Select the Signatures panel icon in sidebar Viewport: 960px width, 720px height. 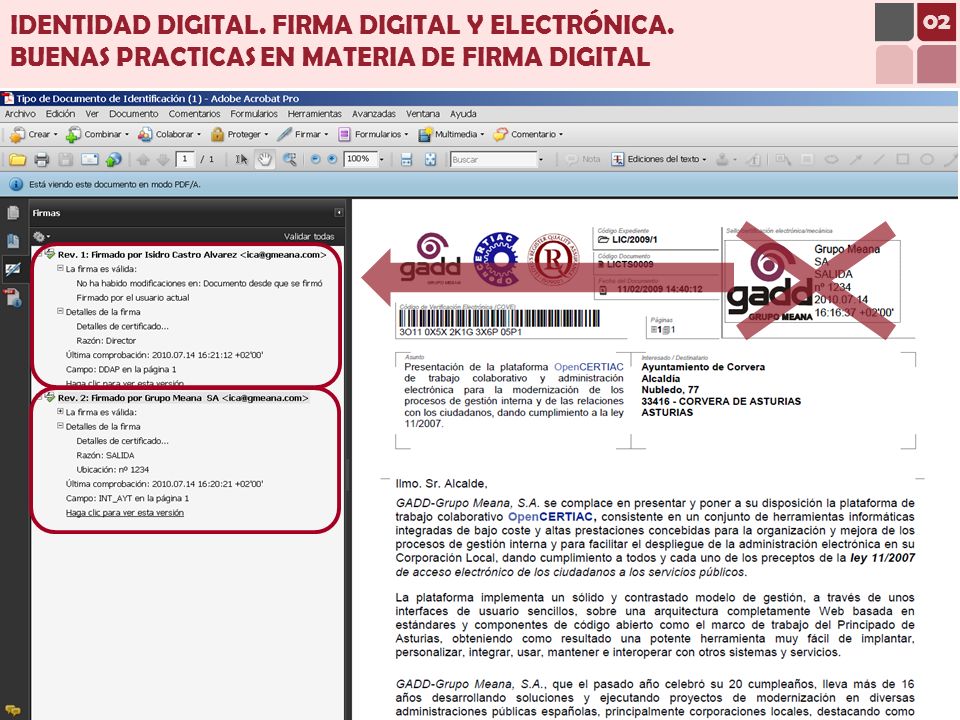[13, 269]
